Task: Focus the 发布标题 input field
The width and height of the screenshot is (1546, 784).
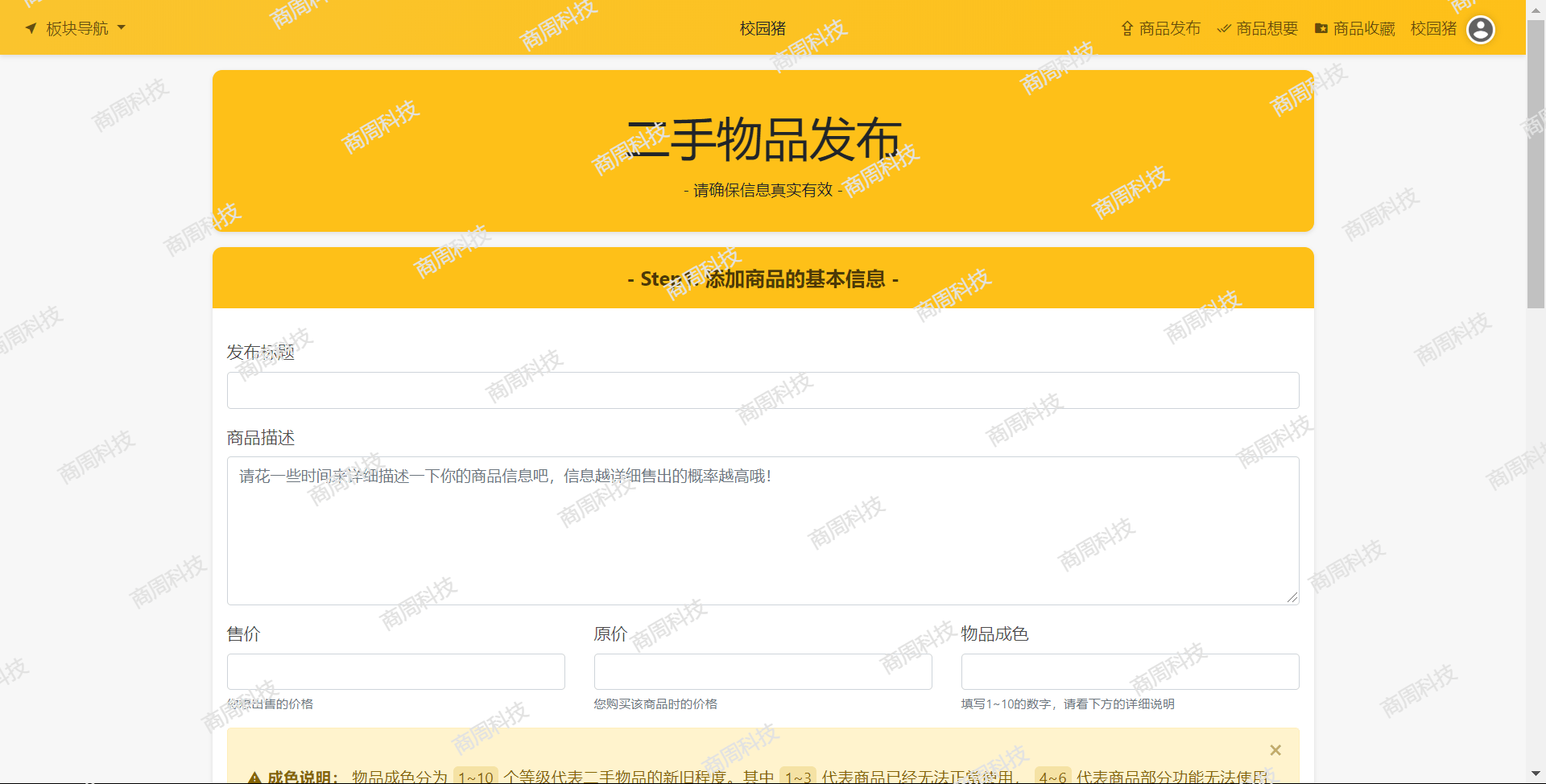Action: [763, 390]
